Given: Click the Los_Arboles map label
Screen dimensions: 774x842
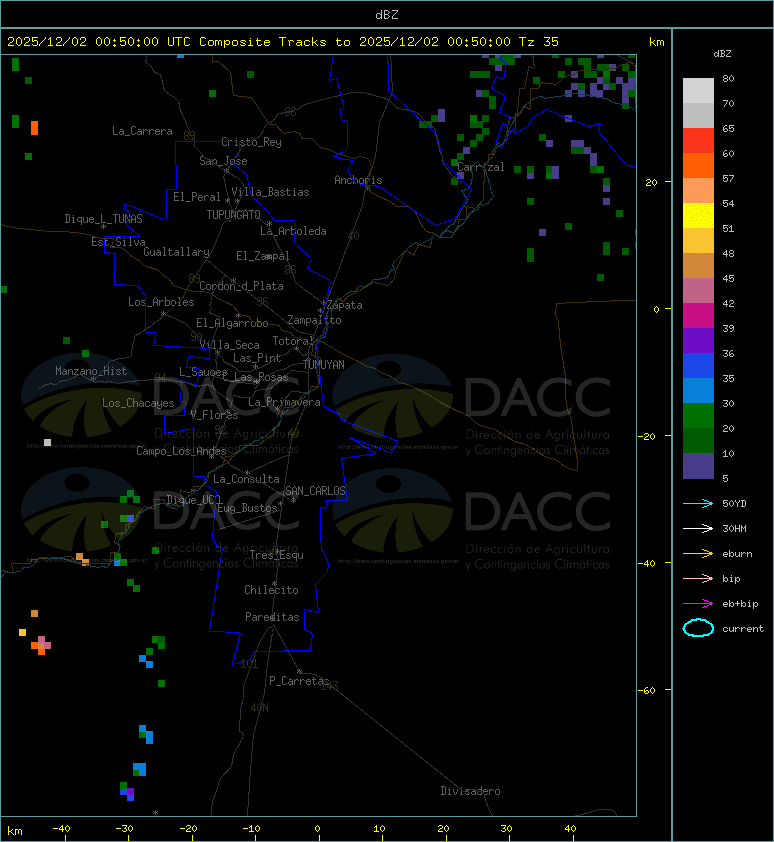Looking at the screenshot, I should [161, 302].
